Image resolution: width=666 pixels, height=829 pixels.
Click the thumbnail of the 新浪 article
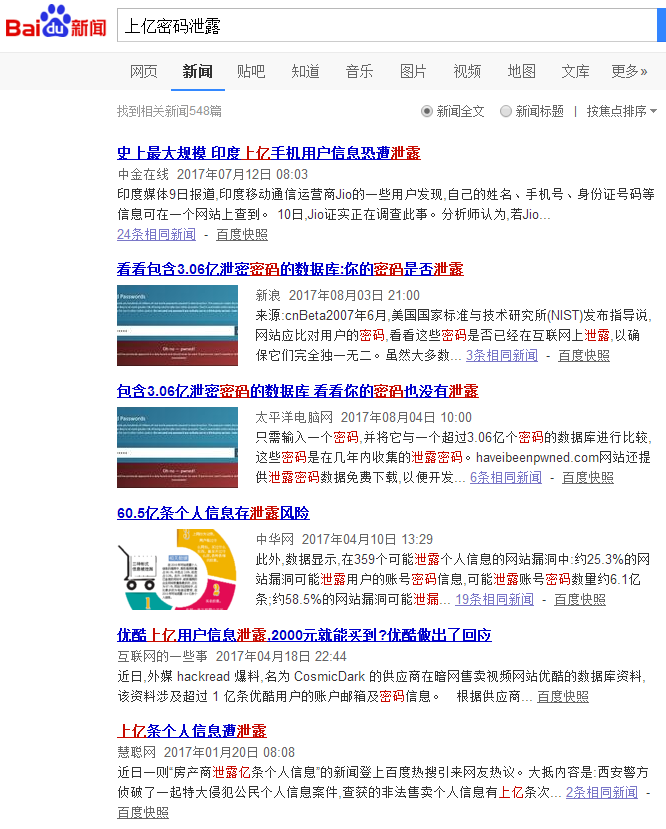(177, 326)
